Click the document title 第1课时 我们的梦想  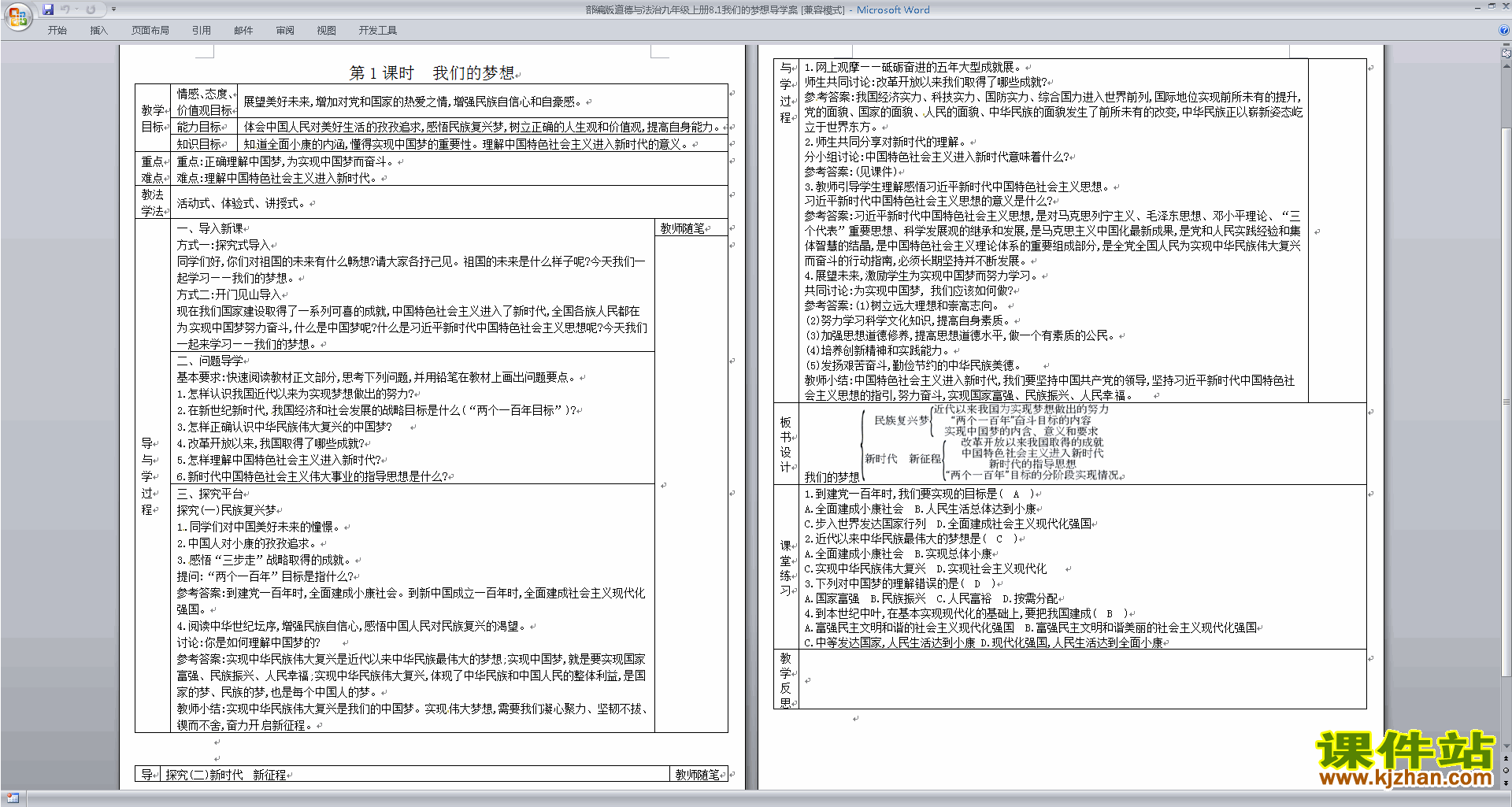tap(432, 73)
